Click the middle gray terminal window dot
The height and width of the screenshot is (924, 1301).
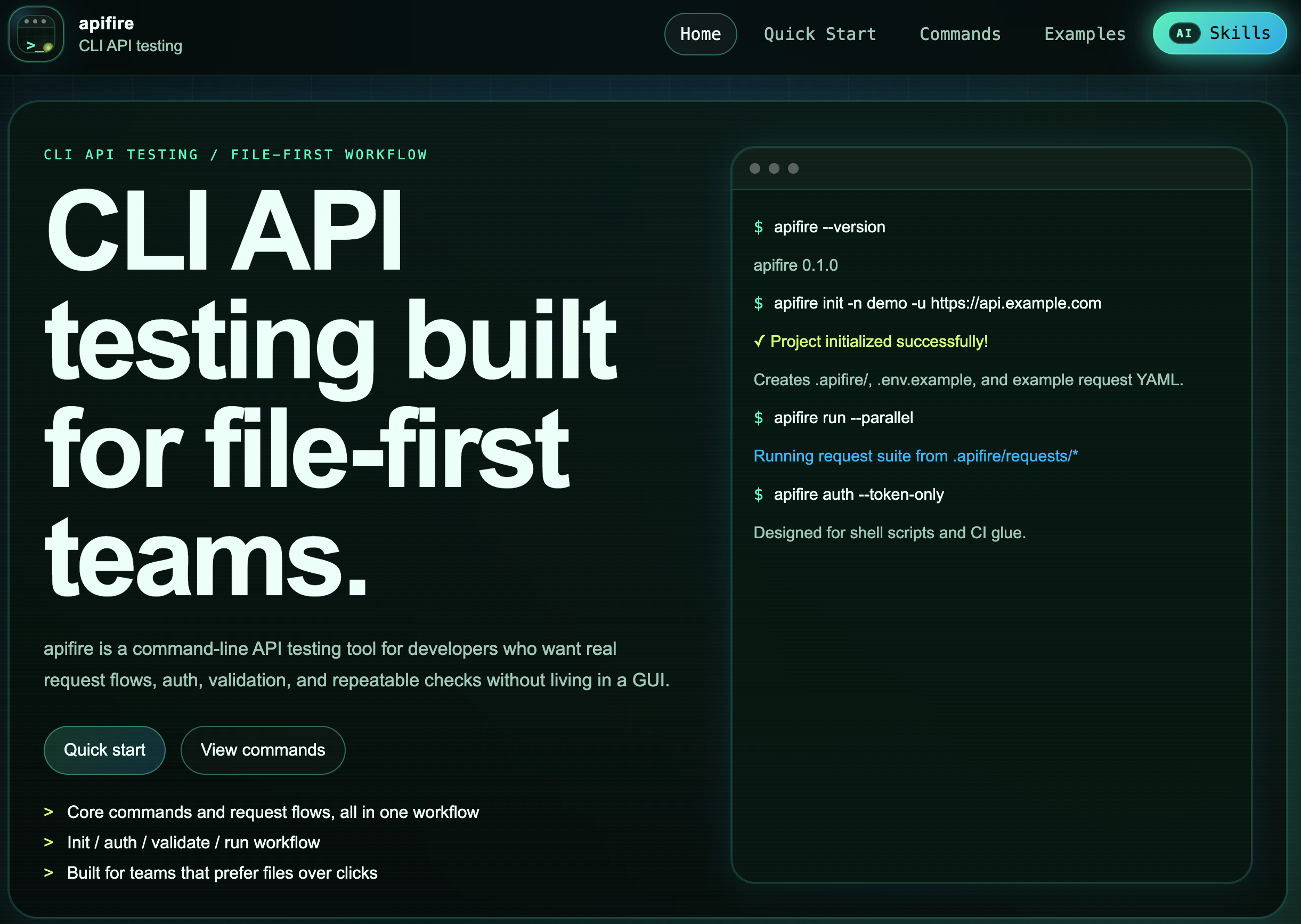click(774, 168)
